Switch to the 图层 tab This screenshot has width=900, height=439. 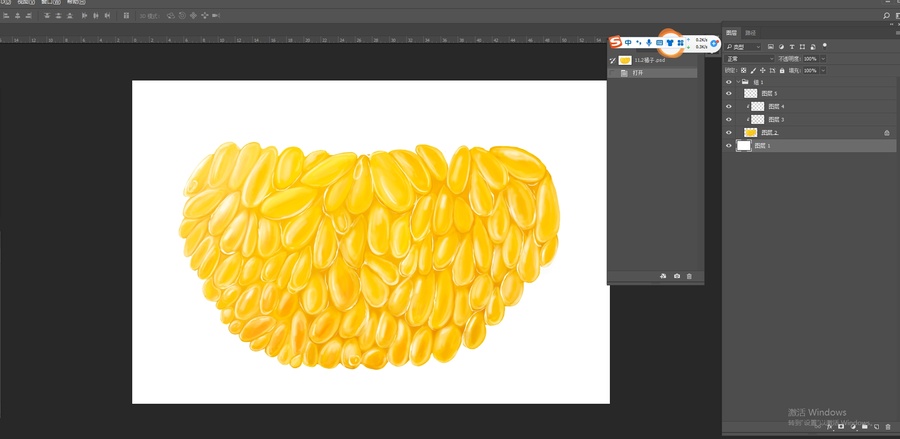(x=731, y=33)
